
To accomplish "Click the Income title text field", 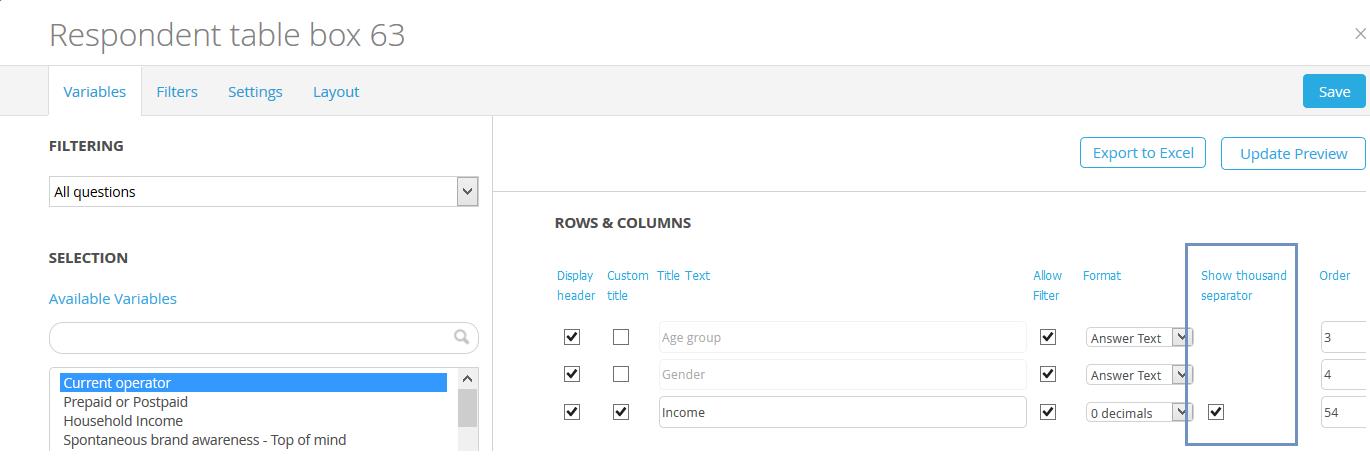I will tap(842, 412).
